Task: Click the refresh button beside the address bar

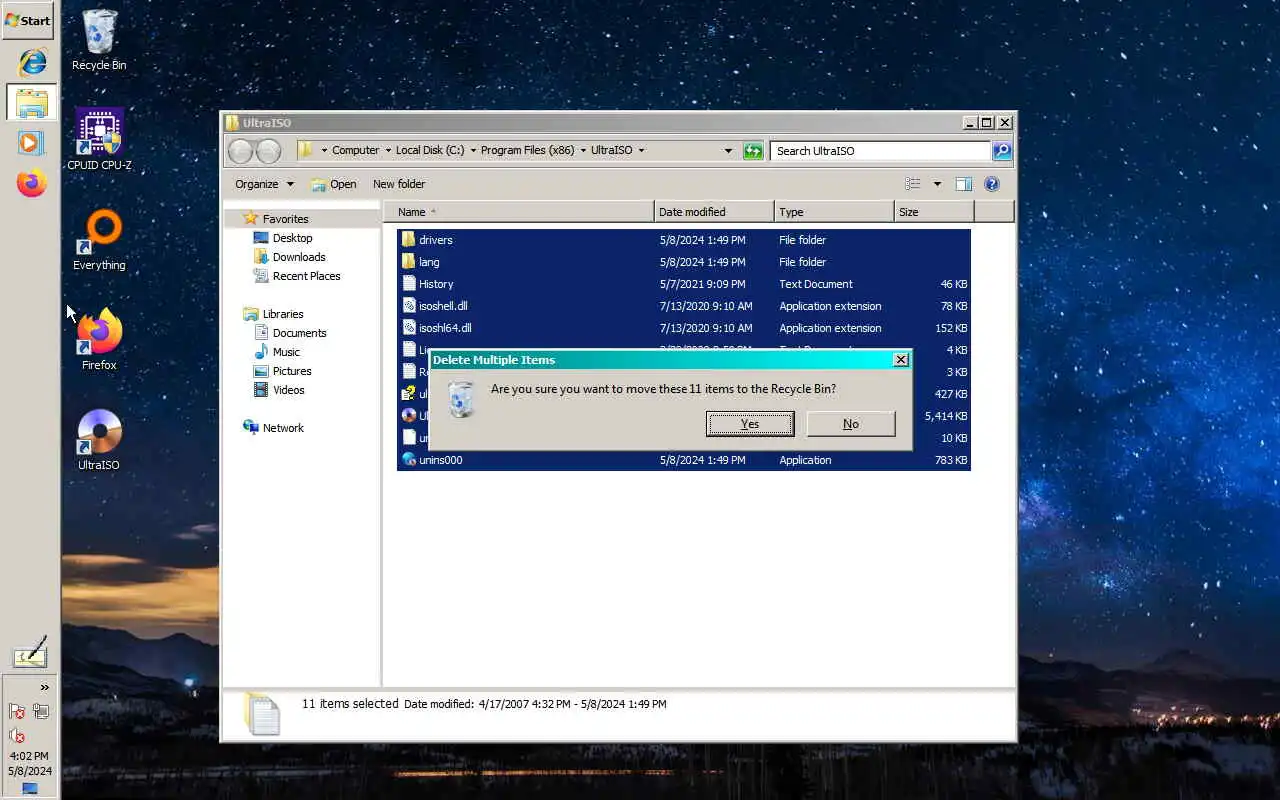Action: (753, 151)
